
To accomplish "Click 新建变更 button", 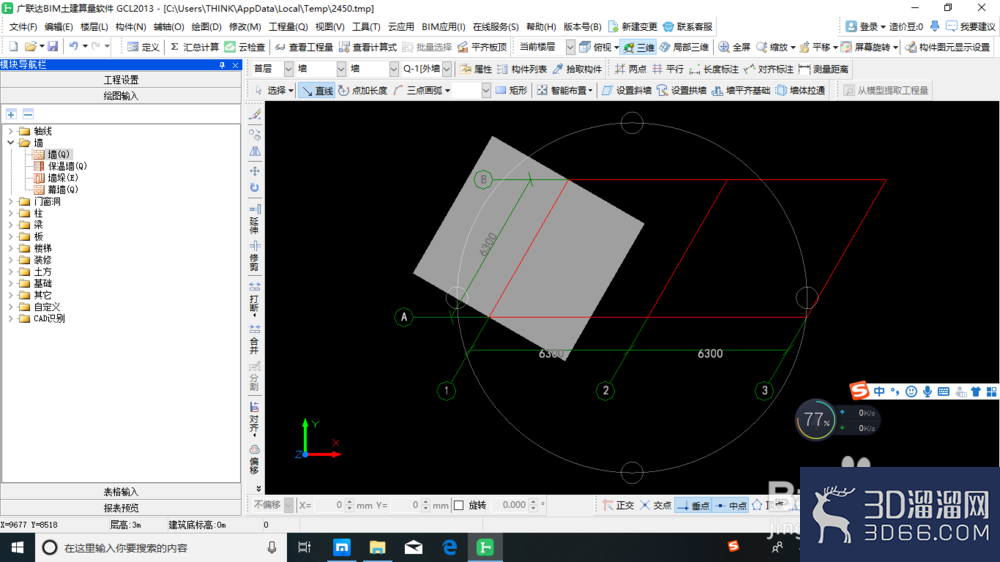I will pyautogui.click(x=632, y=27).
